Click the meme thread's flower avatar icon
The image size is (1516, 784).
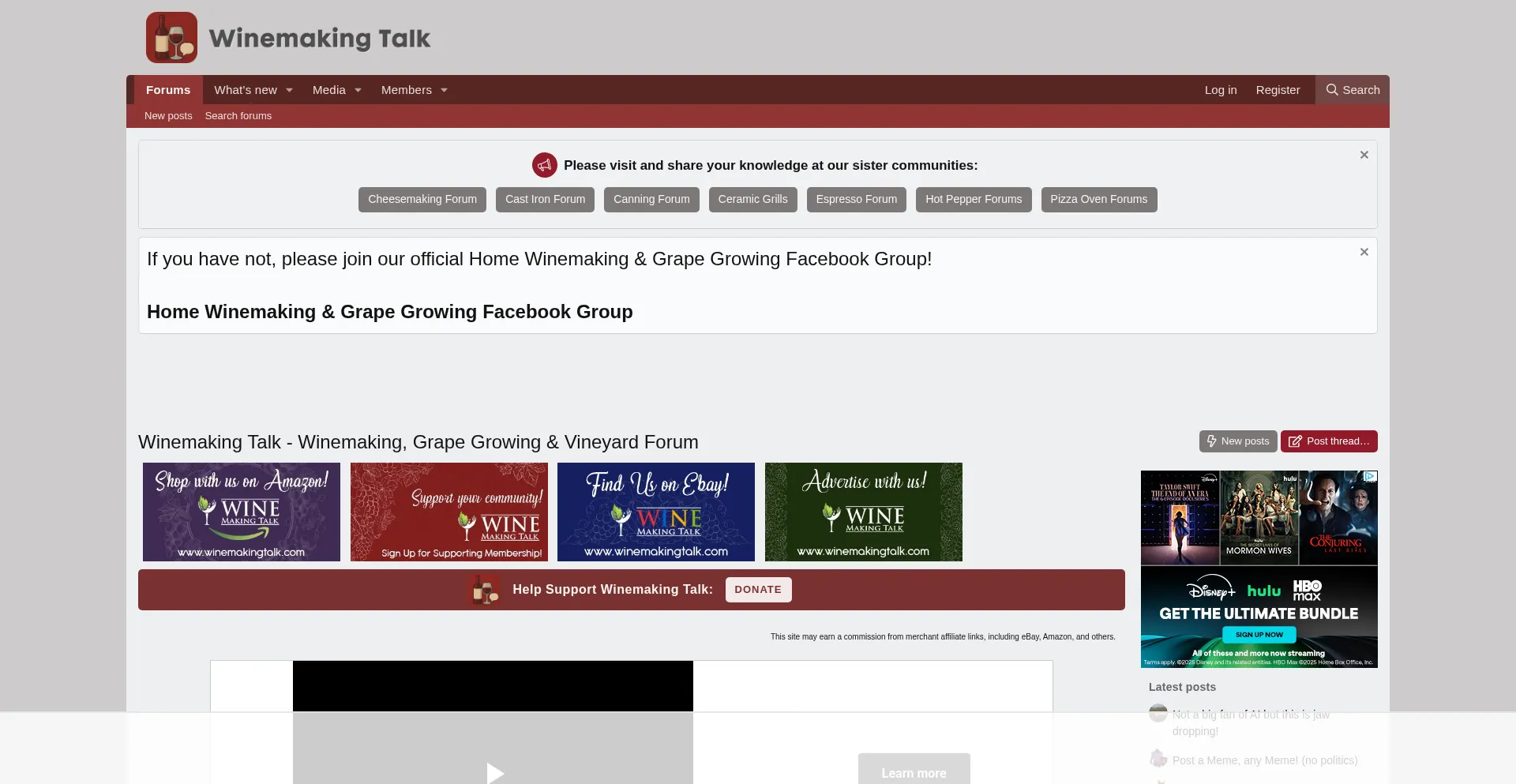[x=1158, y=758]
